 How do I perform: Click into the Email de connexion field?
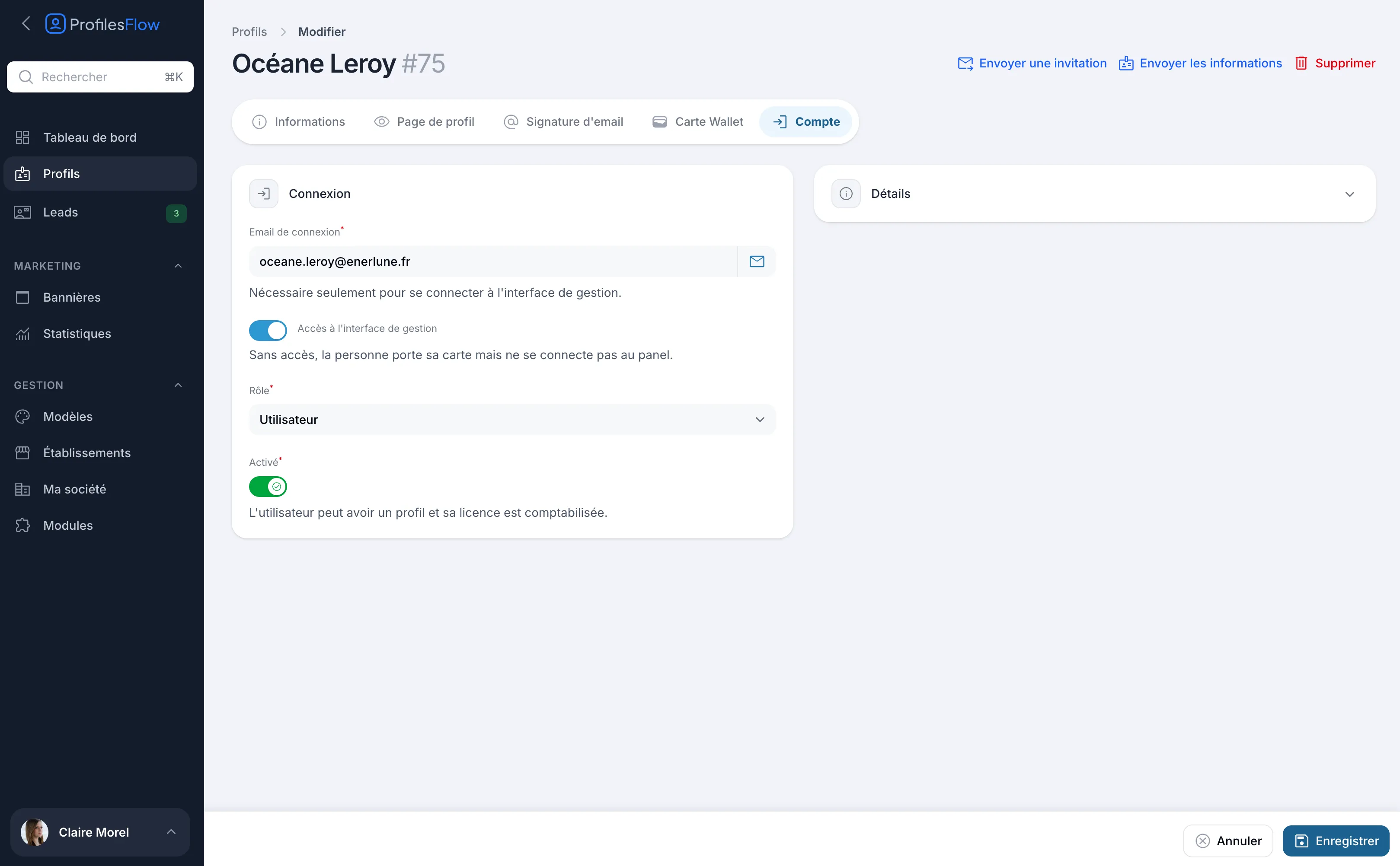click(x=493, y=261)
